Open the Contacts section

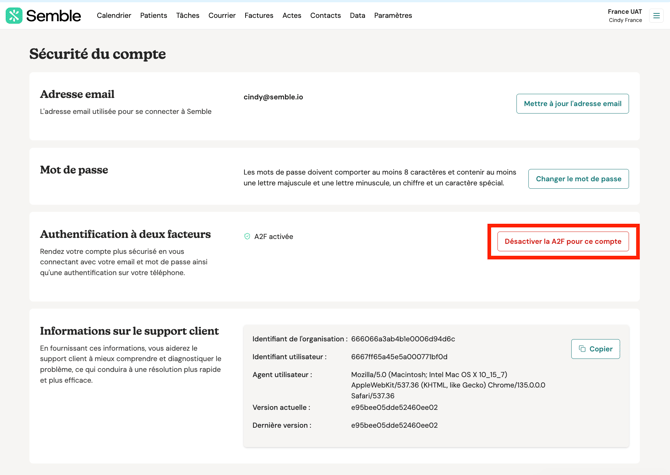[326, 15]
